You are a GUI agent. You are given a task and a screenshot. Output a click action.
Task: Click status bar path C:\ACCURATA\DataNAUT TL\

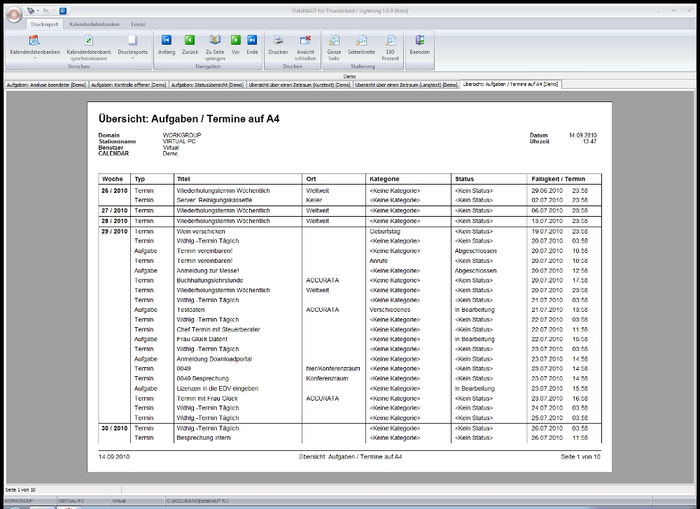point(197,501)
